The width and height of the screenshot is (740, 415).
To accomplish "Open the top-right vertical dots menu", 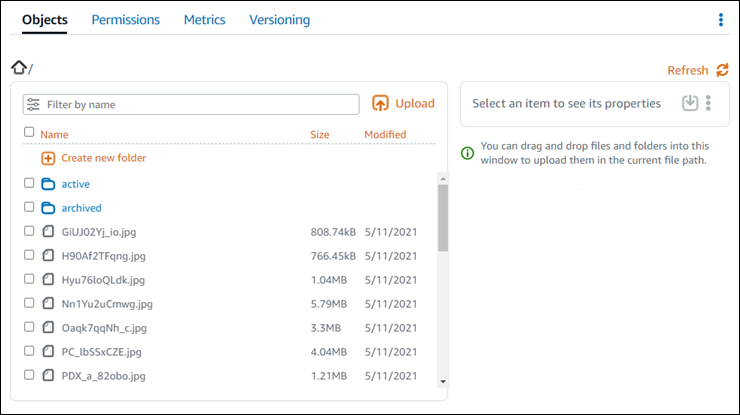I will pos(721,20).
